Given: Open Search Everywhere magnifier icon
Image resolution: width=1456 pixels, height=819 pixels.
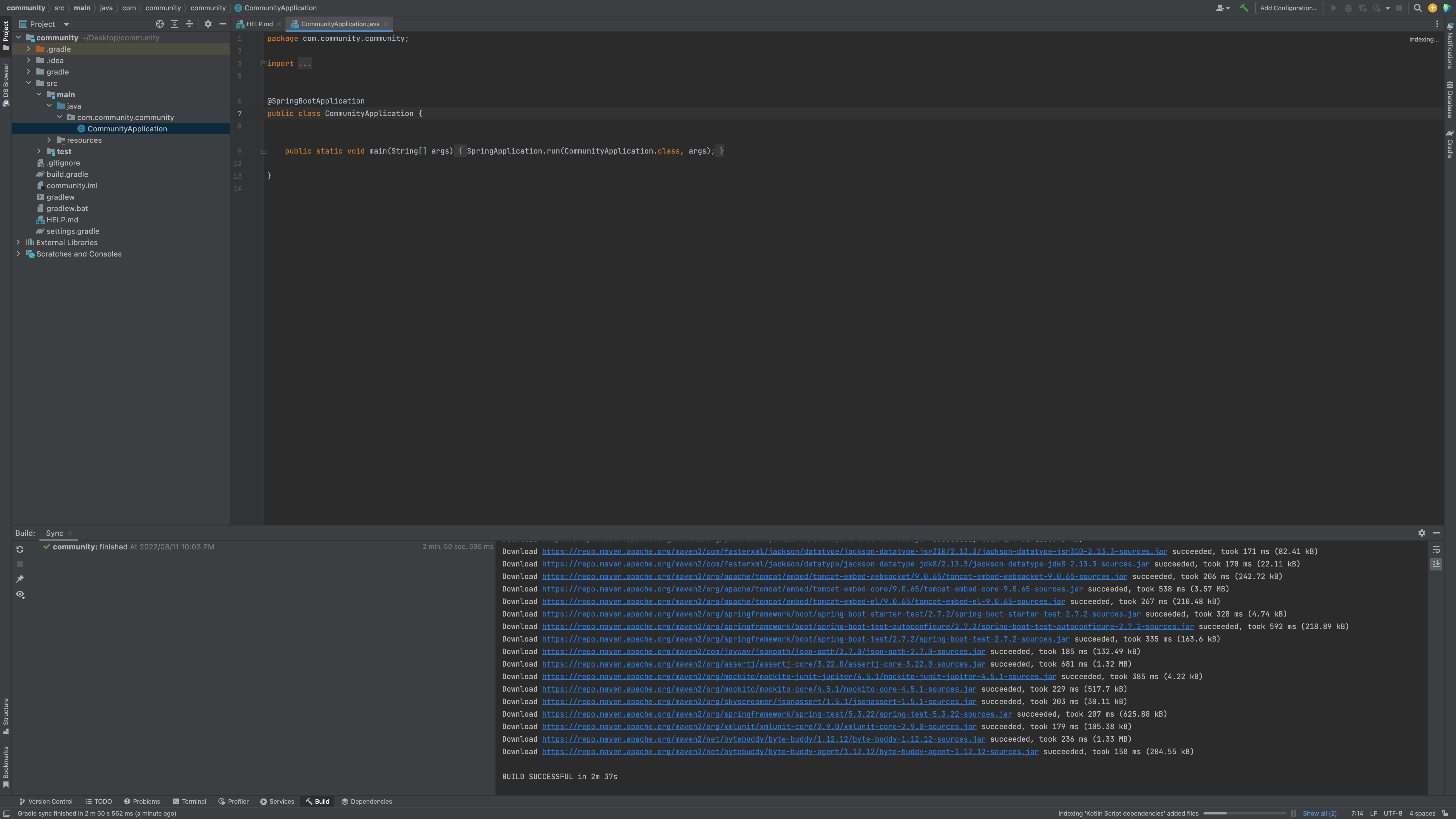Looking at the screenshot, I should [1418, 8].
